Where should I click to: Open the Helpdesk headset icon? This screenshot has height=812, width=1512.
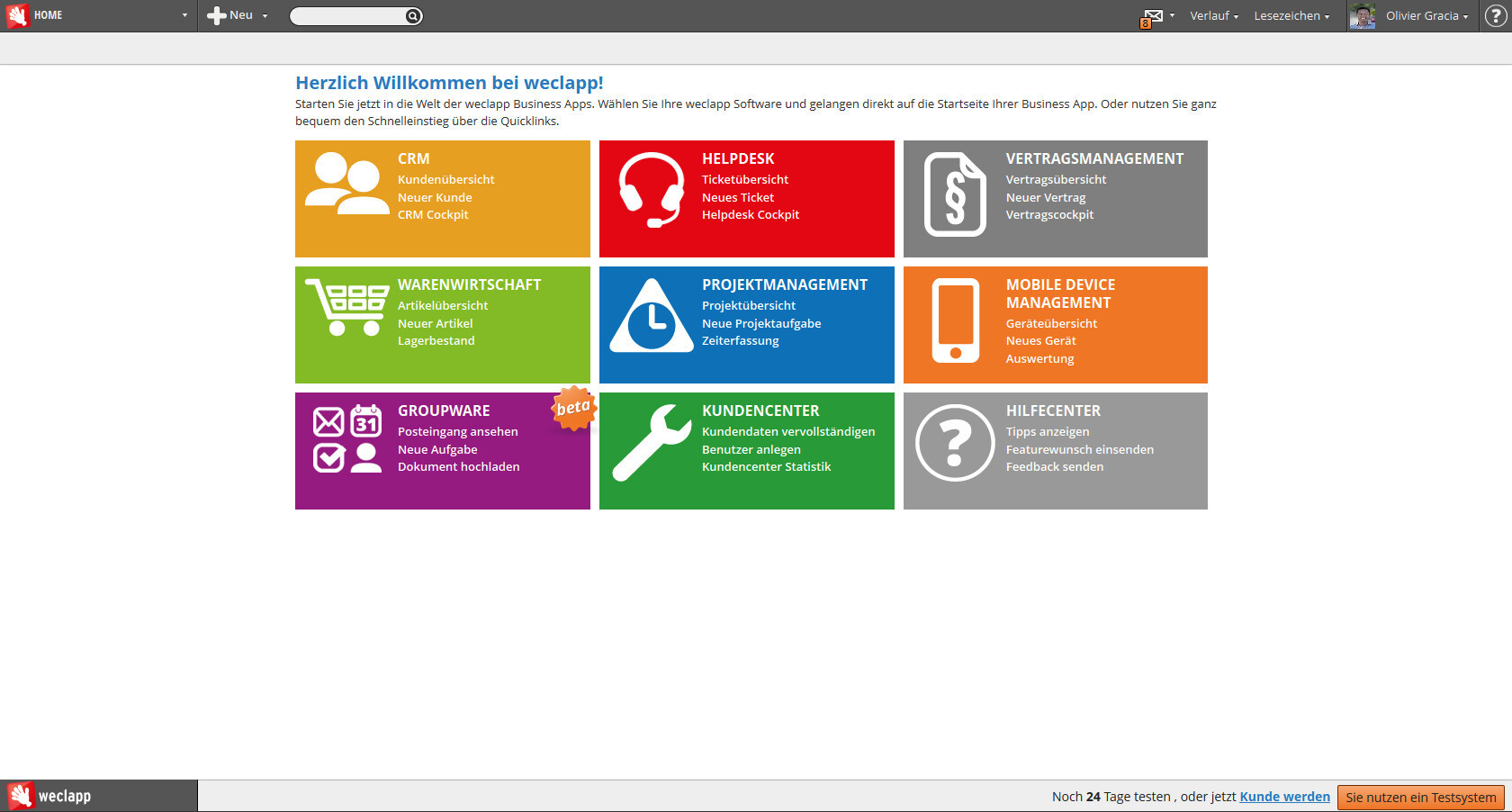651,189
